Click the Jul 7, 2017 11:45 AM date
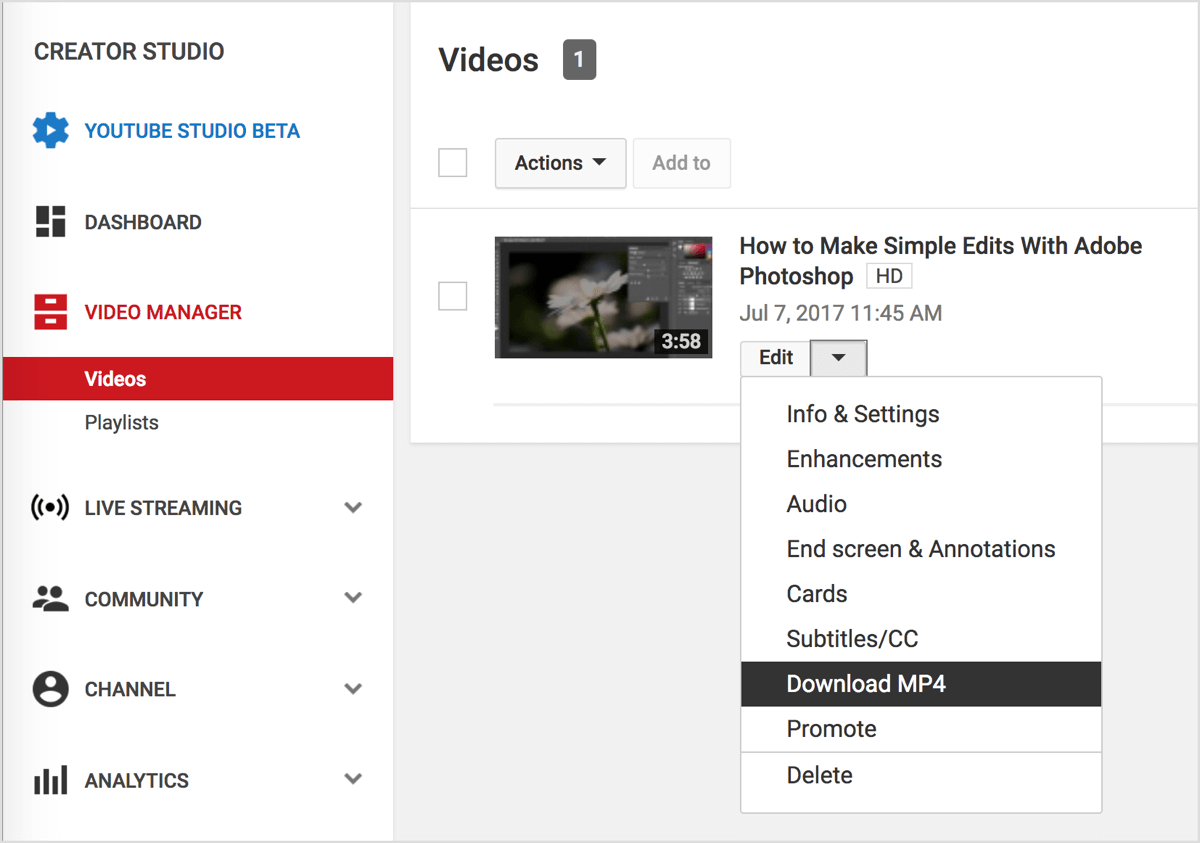 841,313
